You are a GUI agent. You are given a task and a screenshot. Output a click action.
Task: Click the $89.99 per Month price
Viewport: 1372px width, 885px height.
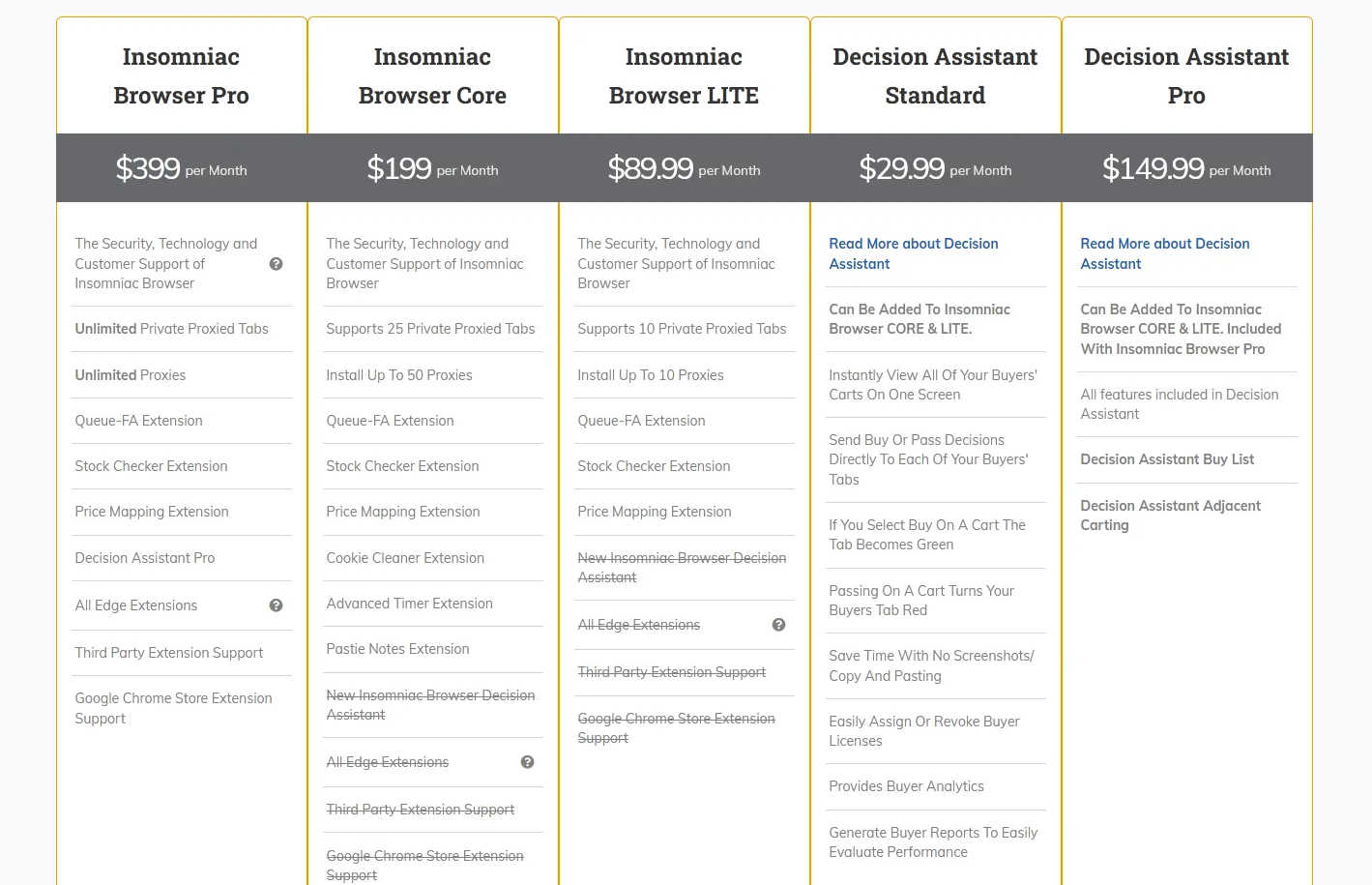pyautogui.click(x=684, y=168)
